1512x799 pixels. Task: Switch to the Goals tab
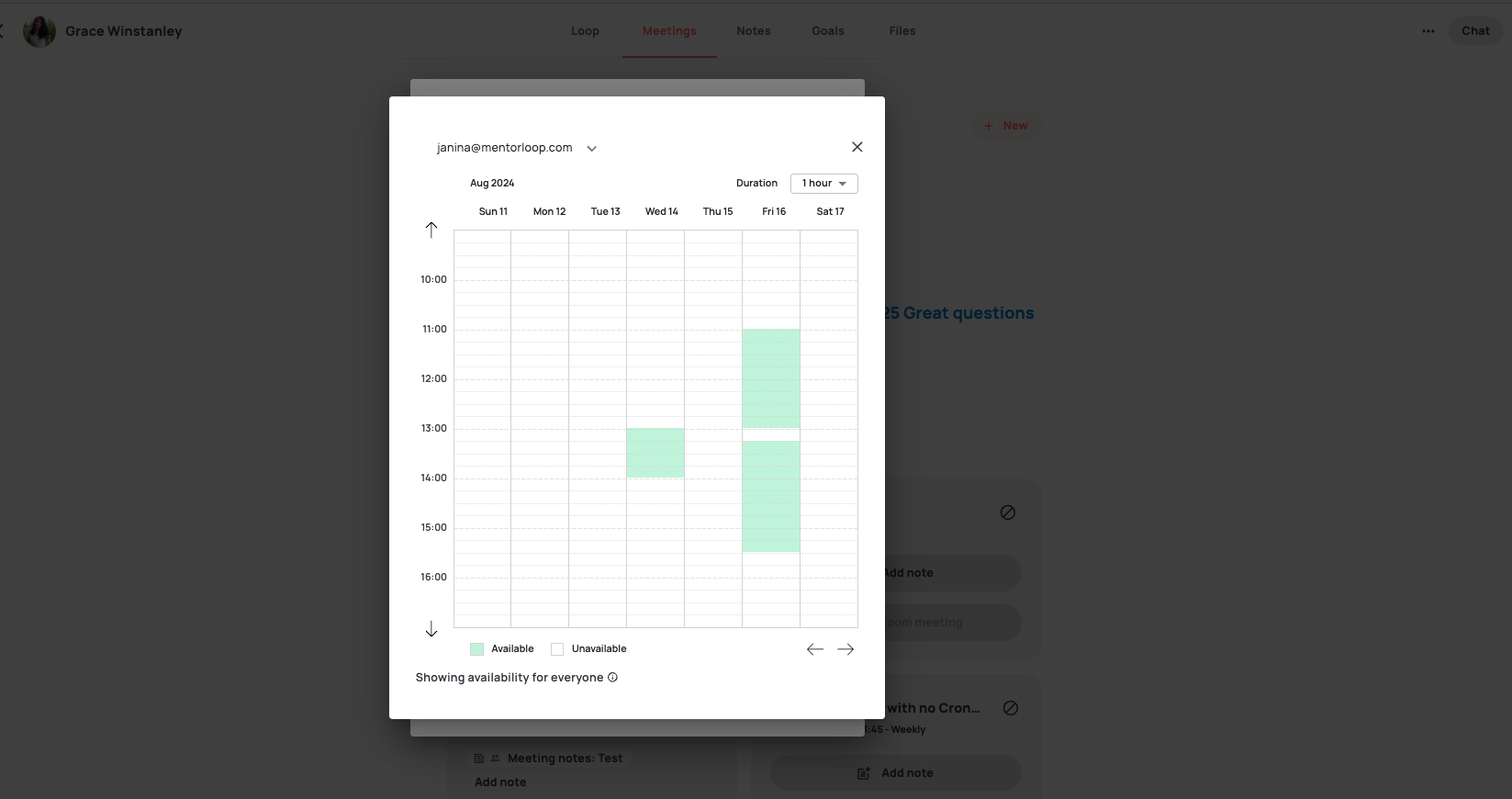coord(827,31)
